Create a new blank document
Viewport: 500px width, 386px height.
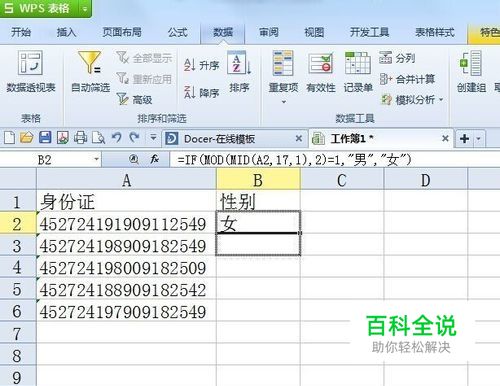[10, 138]
